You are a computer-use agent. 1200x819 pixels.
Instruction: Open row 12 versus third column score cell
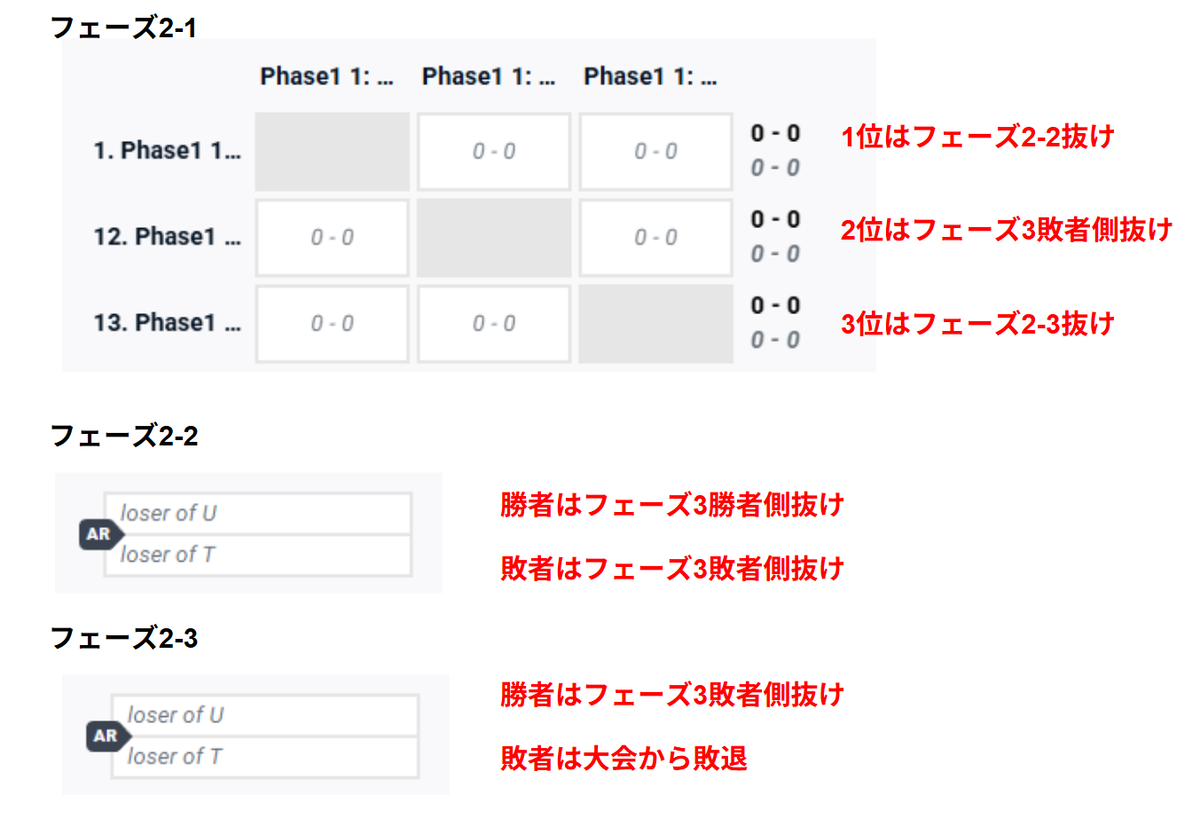[656, 238]
